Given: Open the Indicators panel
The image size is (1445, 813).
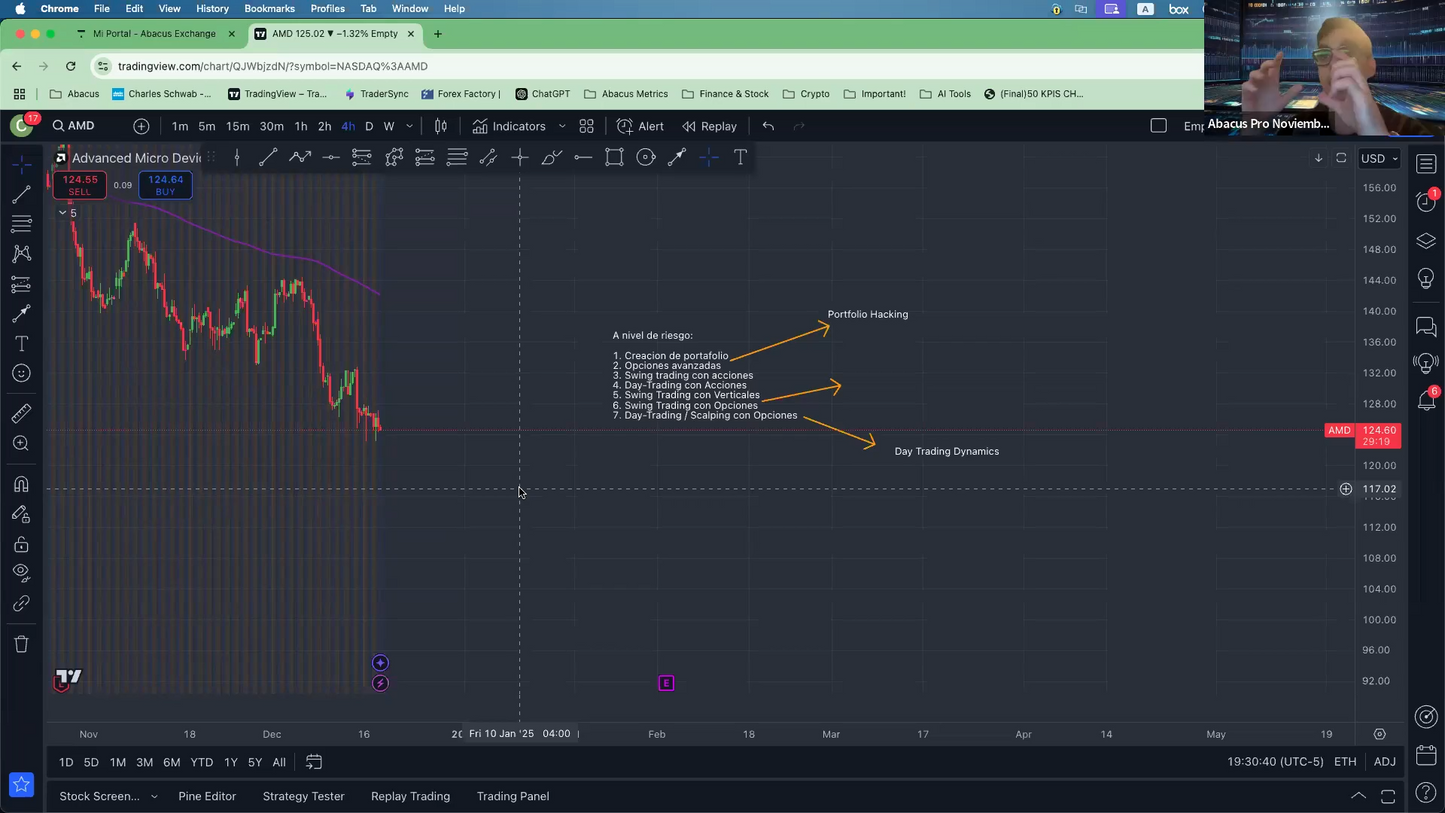Looking at the screenshot, I should click(x=509, y=126).
